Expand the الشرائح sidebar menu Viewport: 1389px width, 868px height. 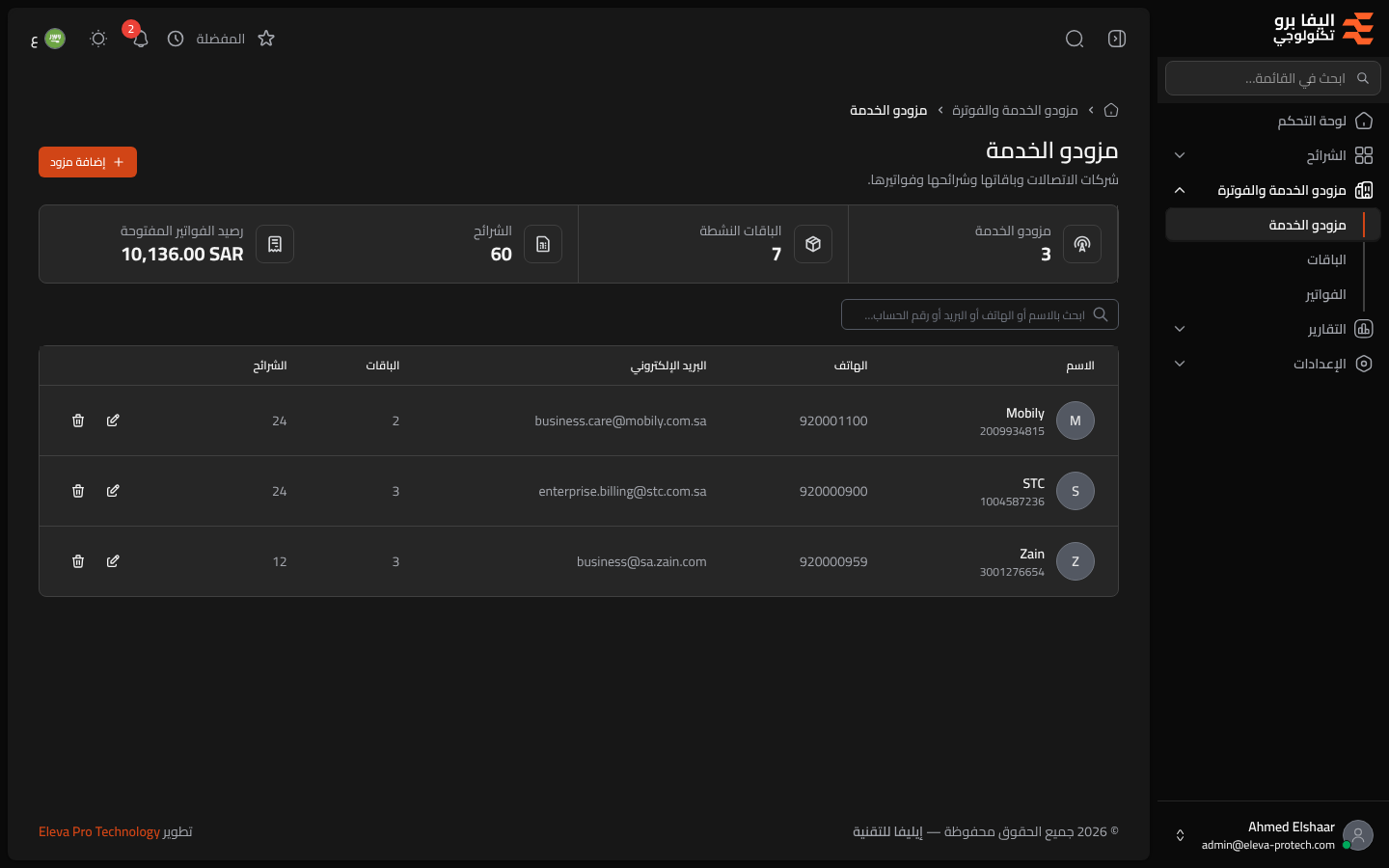pyautogui.click(x=1273, y=155)
